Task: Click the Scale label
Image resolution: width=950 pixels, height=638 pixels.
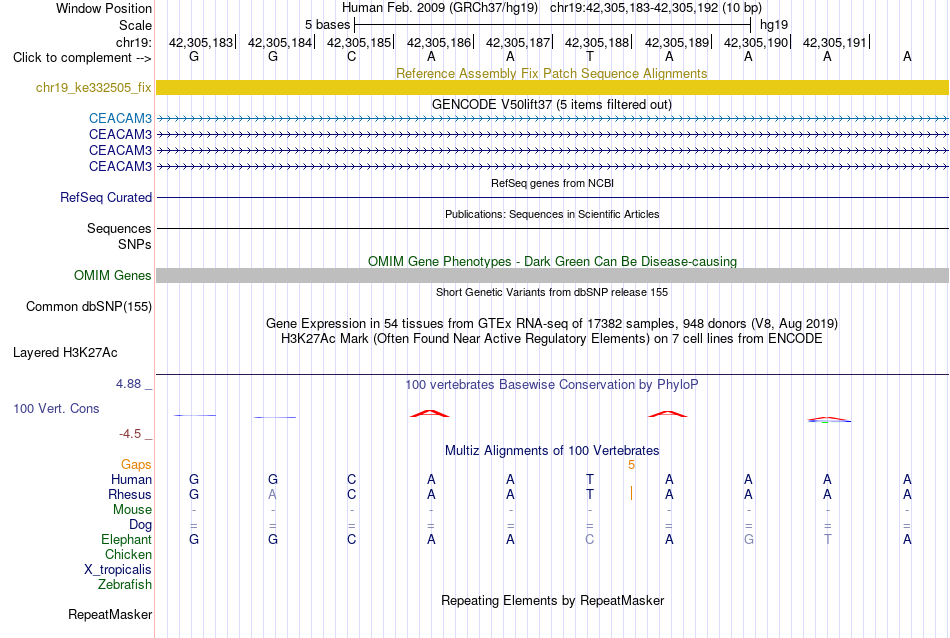Action: point(135,25)
